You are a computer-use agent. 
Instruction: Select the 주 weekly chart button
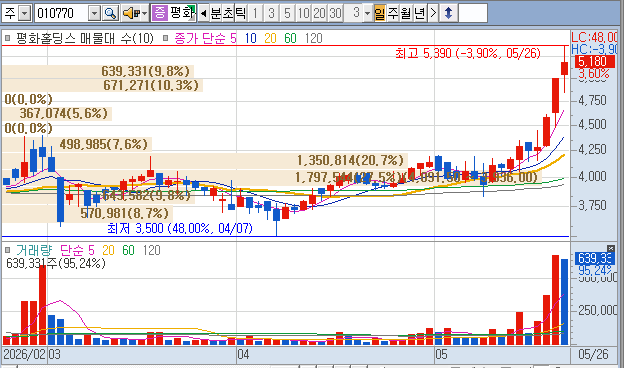coord(392,14)
